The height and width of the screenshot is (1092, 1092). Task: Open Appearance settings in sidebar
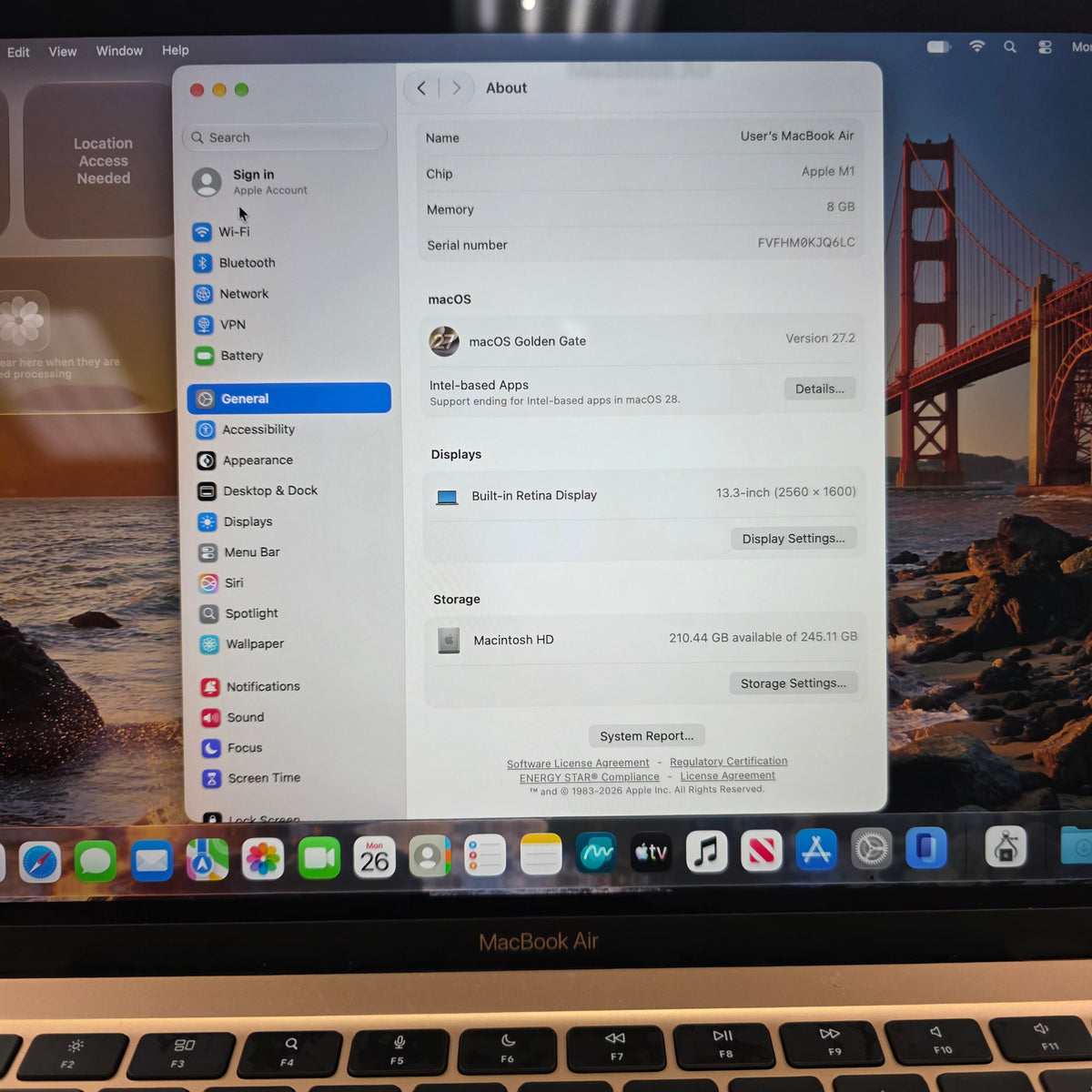pos(291,460)
